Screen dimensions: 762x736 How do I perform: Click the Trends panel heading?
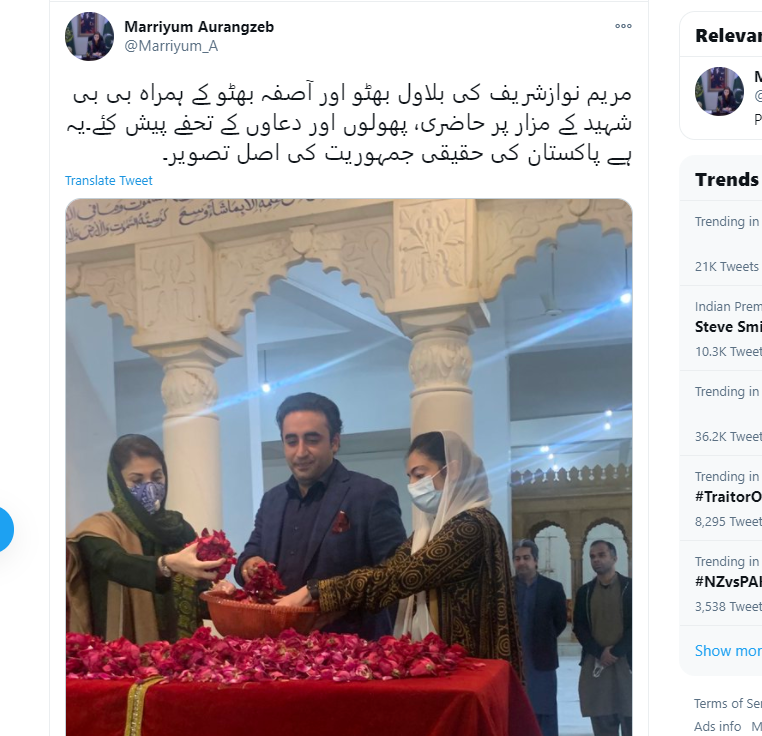[x=728, y=180]
